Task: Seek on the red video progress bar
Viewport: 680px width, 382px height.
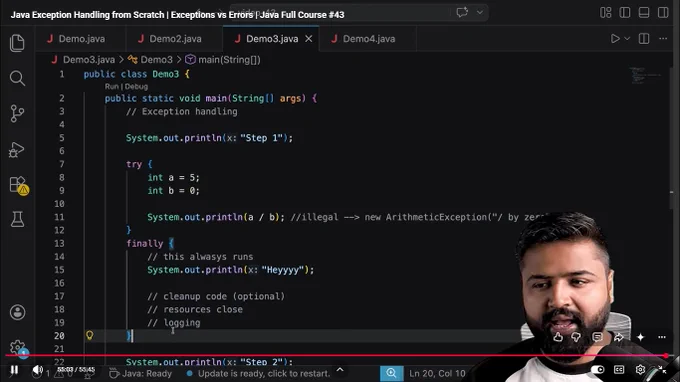Action: click(336, 356)
